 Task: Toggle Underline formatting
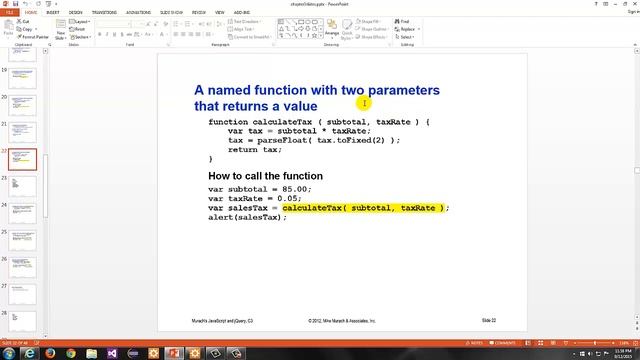(x=114, y=35)
